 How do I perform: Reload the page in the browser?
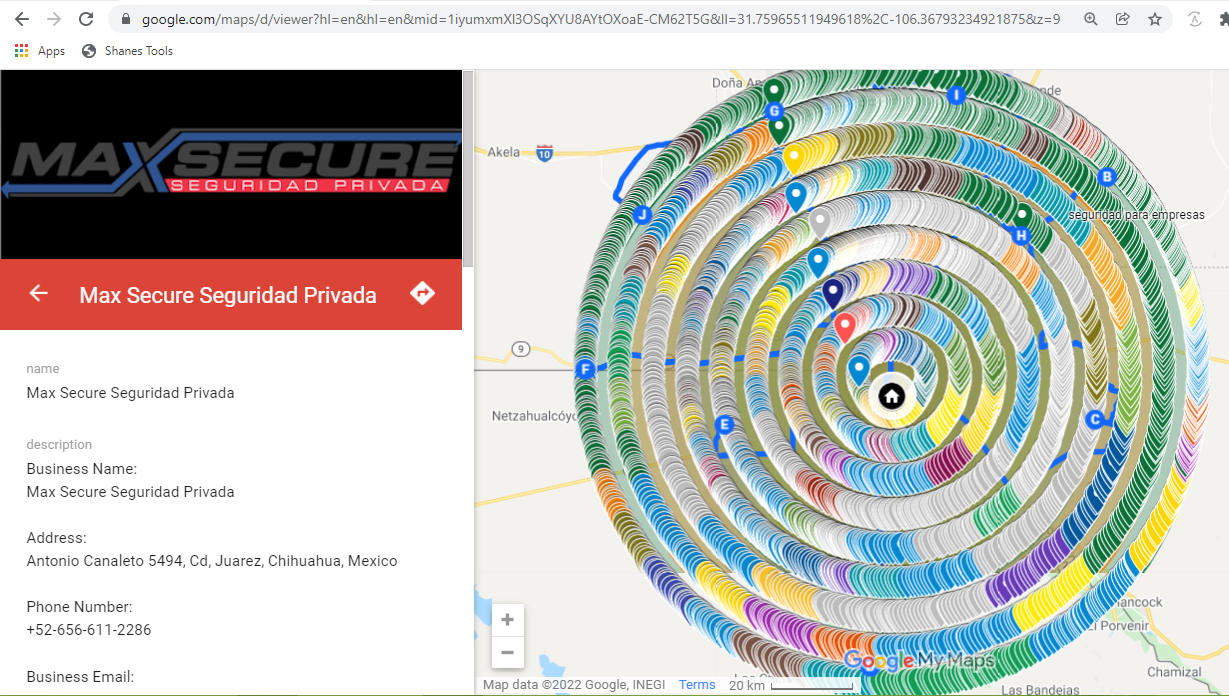tap(86, 19)
